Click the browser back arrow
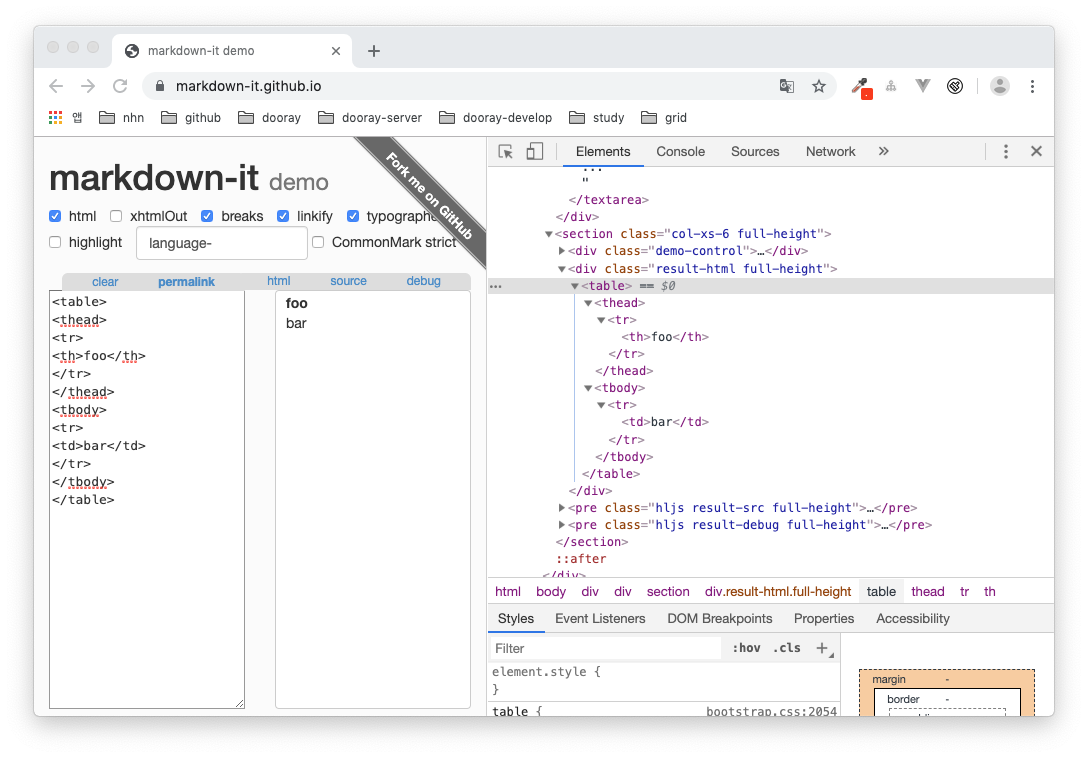Screen dimensions: 1088x758 (x=56, y=86)
